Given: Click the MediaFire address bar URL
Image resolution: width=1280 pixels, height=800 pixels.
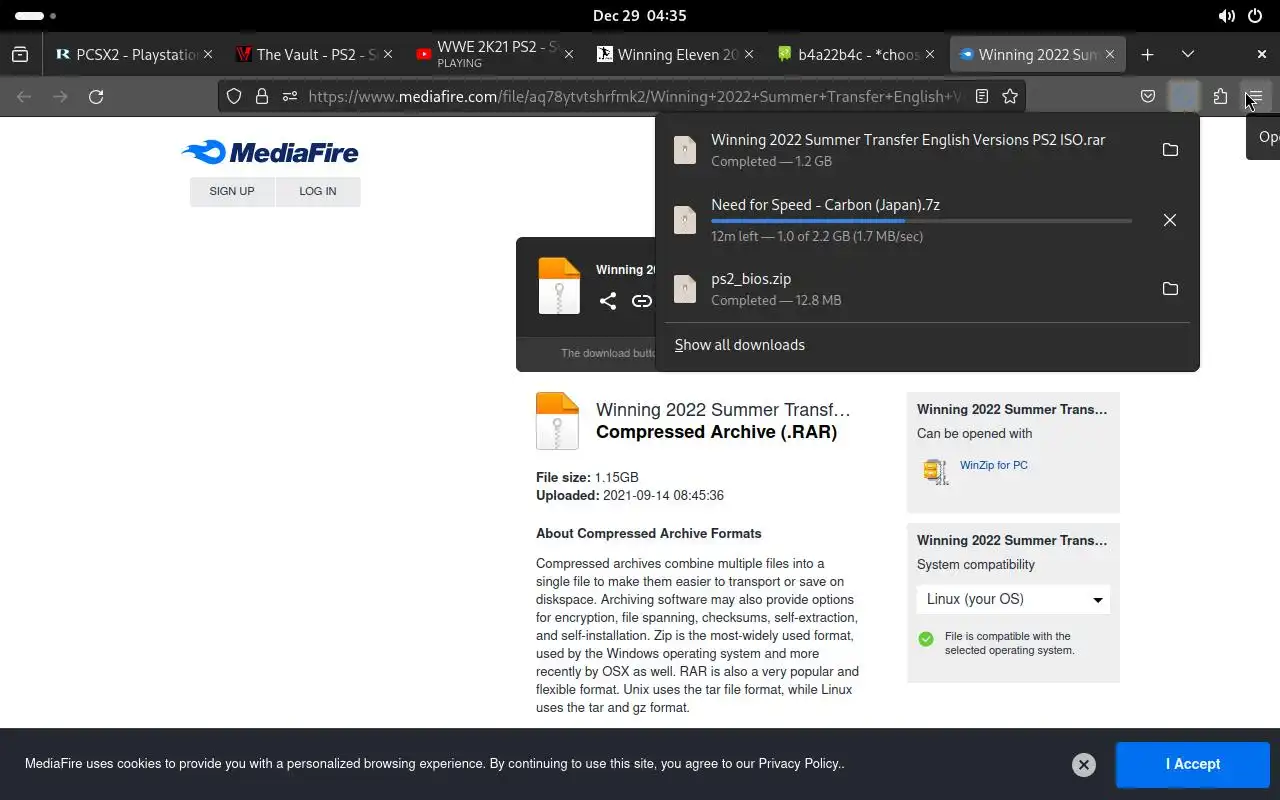Looking at the screenshot, I should (x=635, y=97).
